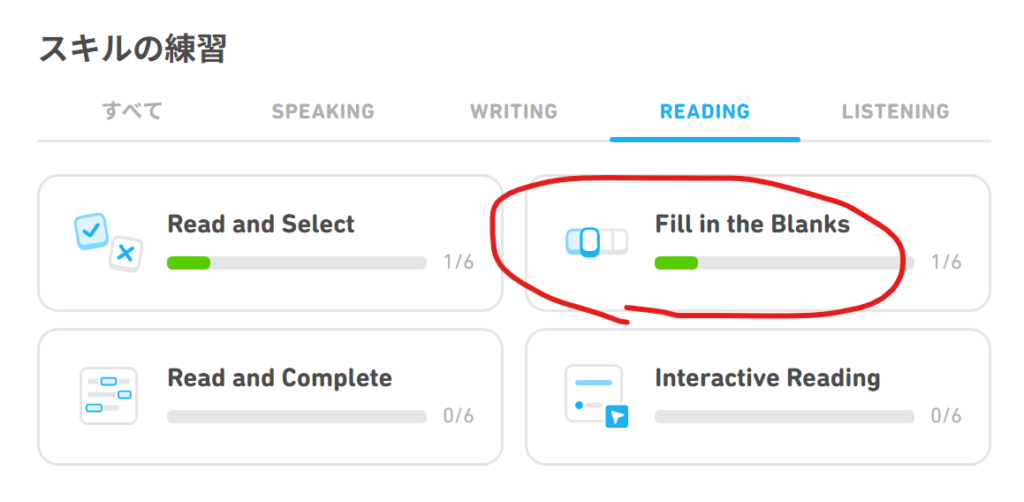Click the 1/6 count for Read and Select

(459, 263)
